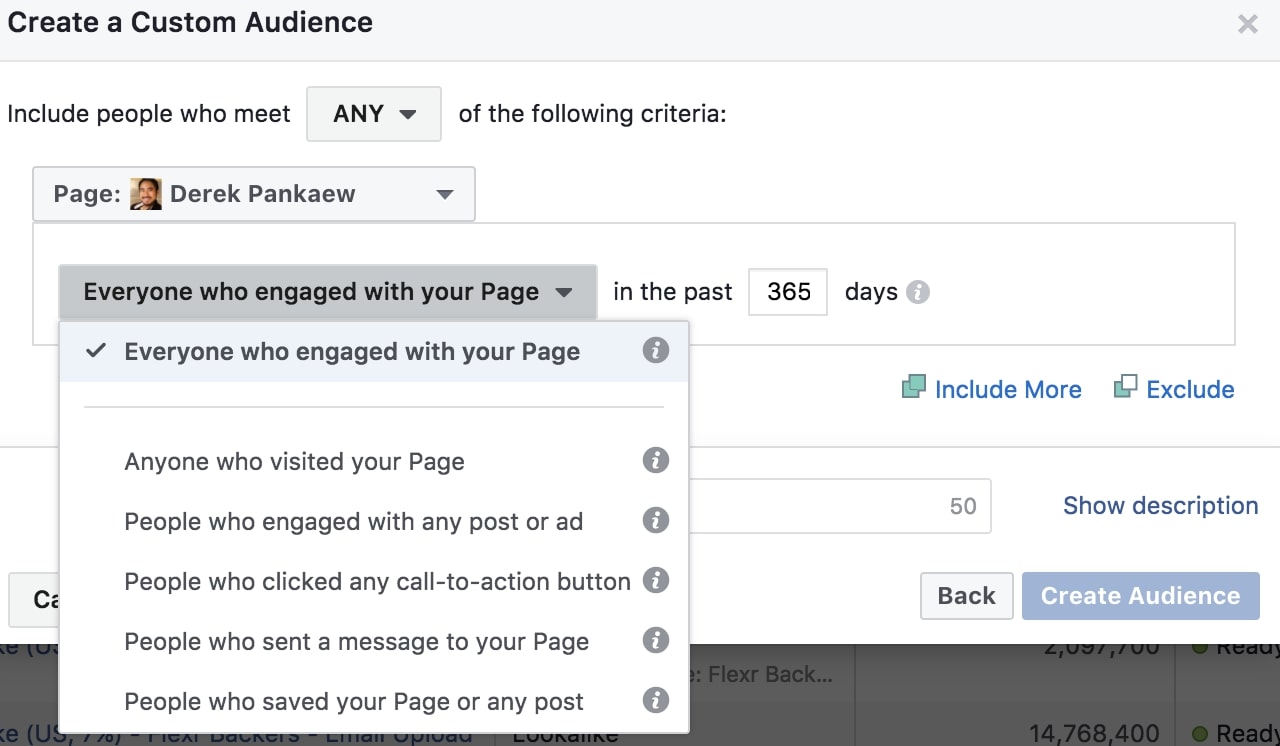Screen dimensions: 1280x746
Task: Close the Create a Custom Audience dialog
Action: pos(1247,25)
